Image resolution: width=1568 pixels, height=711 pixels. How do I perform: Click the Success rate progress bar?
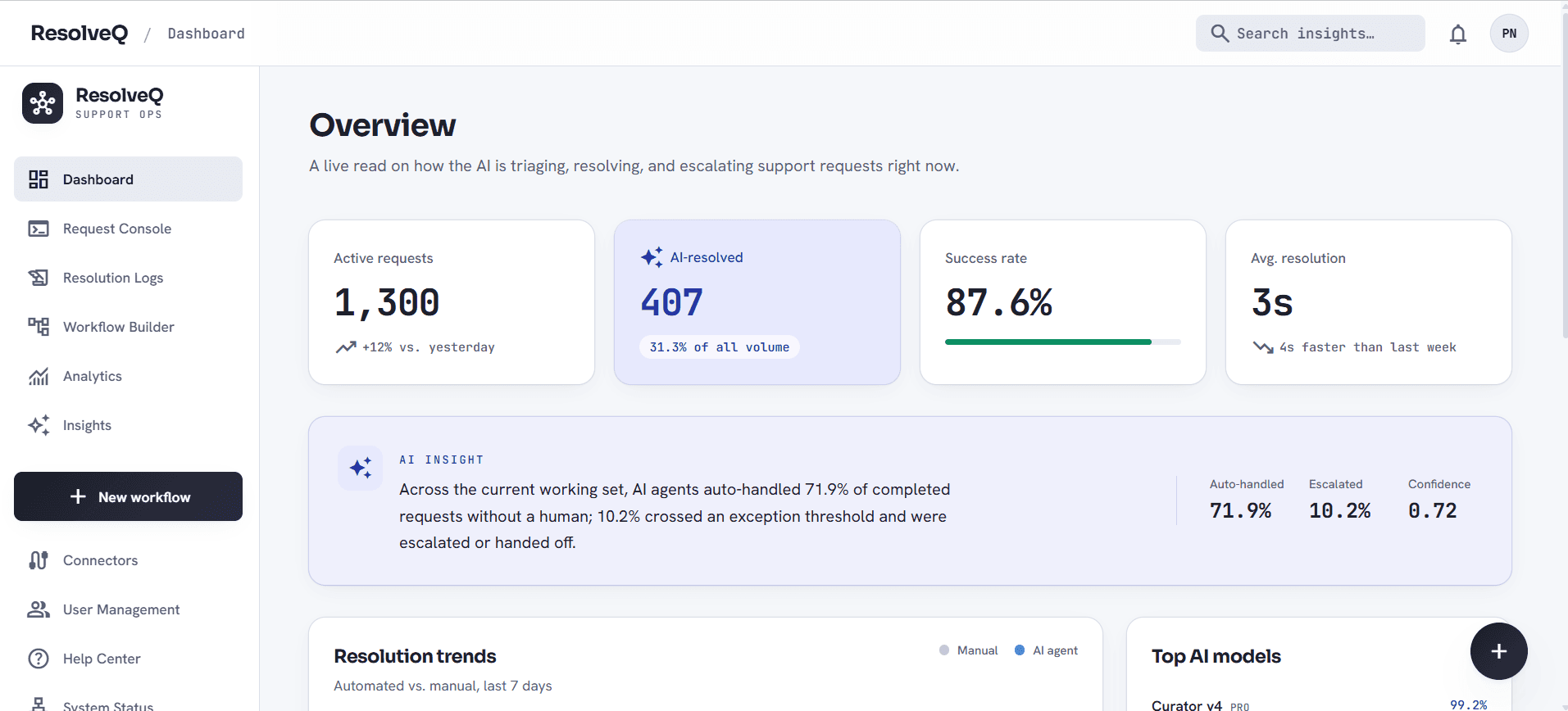(x=1062, y=342)
